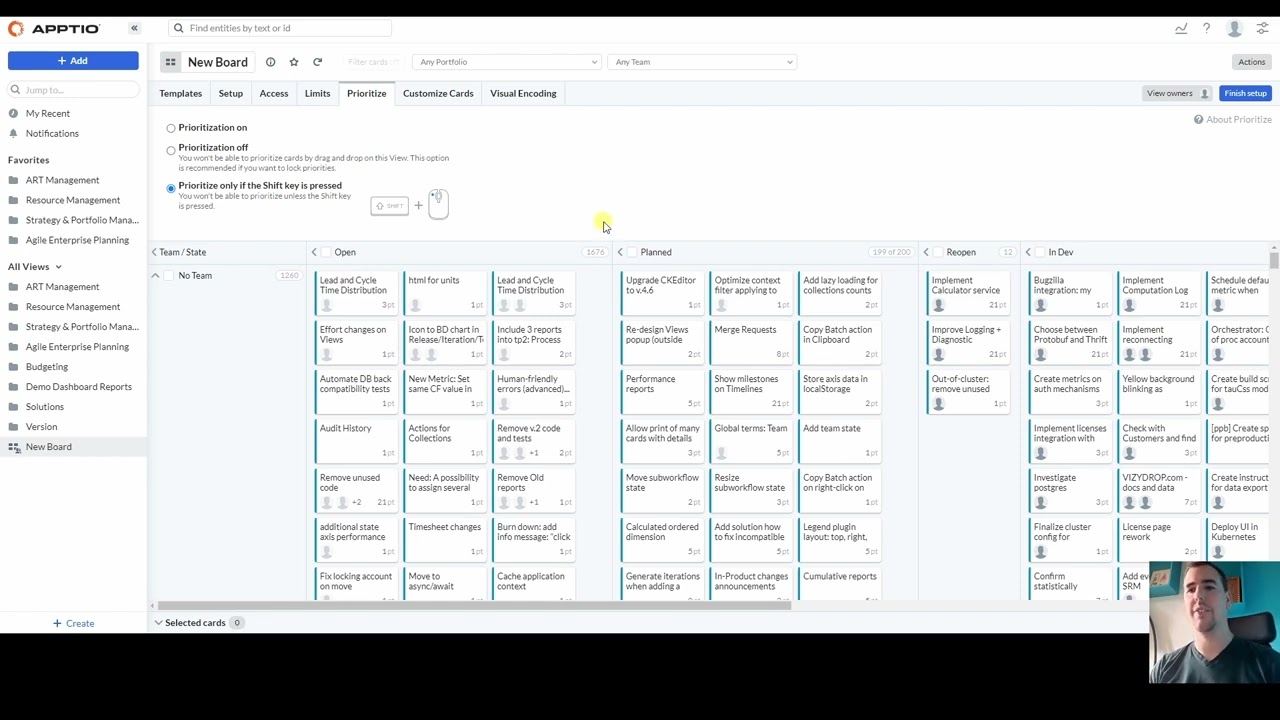Click owner avatar on 'Effort changes on Views' card

[327, 354]
